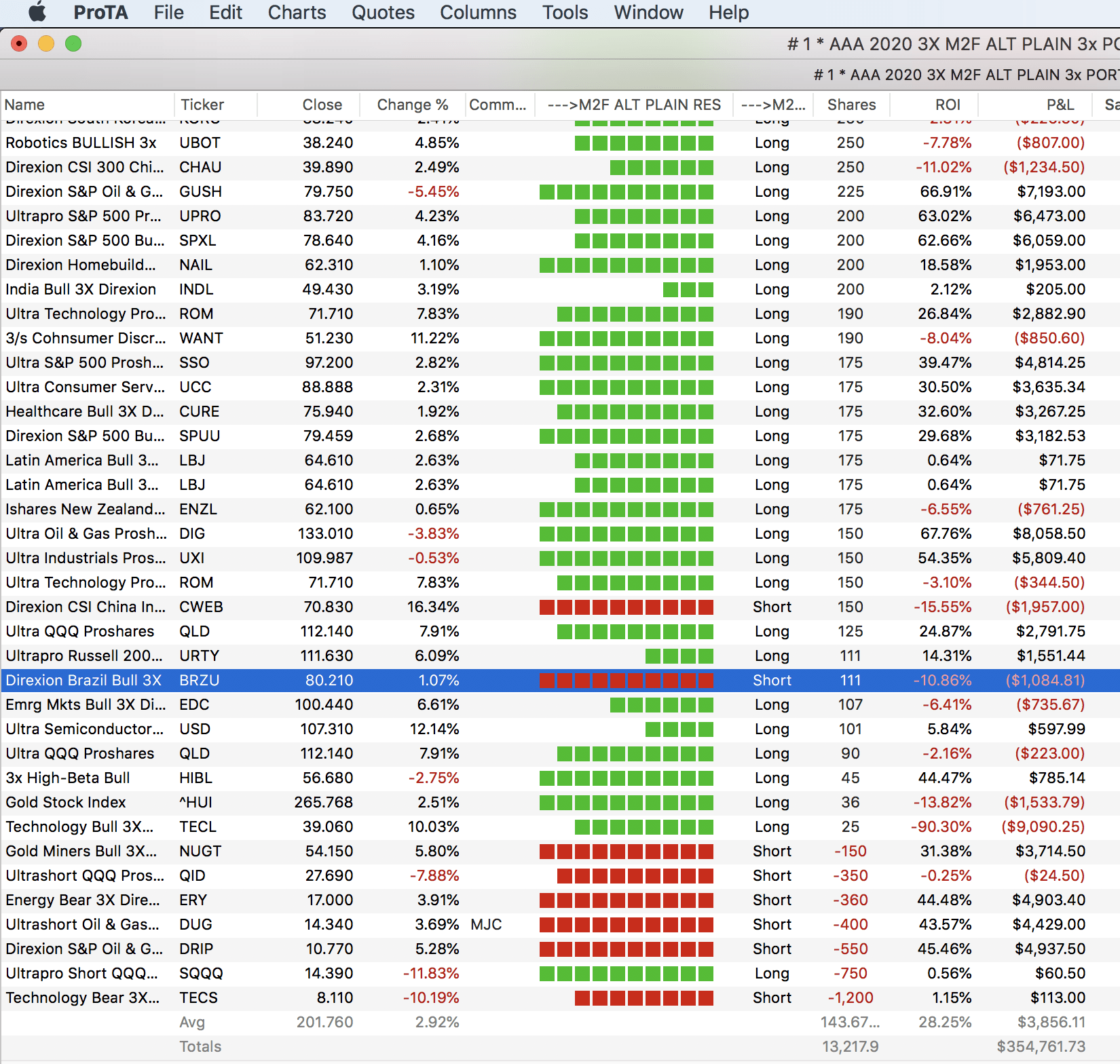Open the Columns menu
Viewport: 1120px width, 1064px height.
(478, 12)
